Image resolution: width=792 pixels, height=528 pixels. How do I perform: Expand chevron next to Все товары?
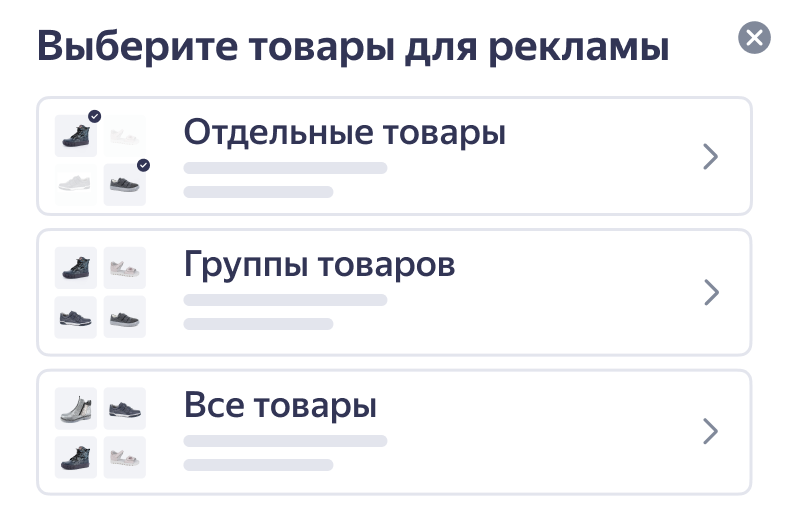click(710, 431)
